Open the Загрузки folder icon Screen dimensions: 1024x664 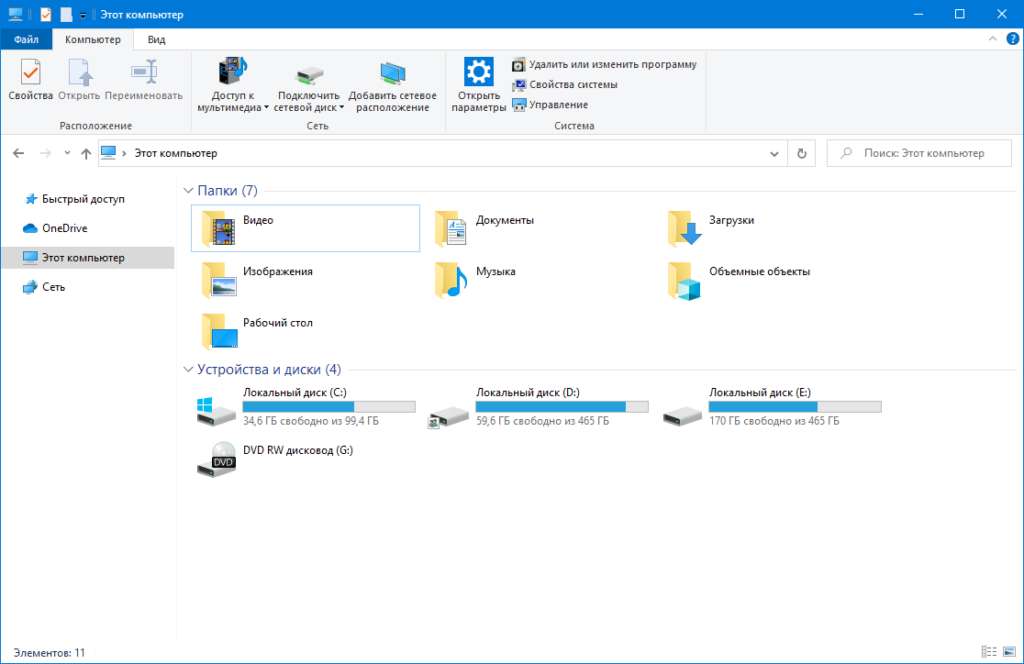coord(685,229)
